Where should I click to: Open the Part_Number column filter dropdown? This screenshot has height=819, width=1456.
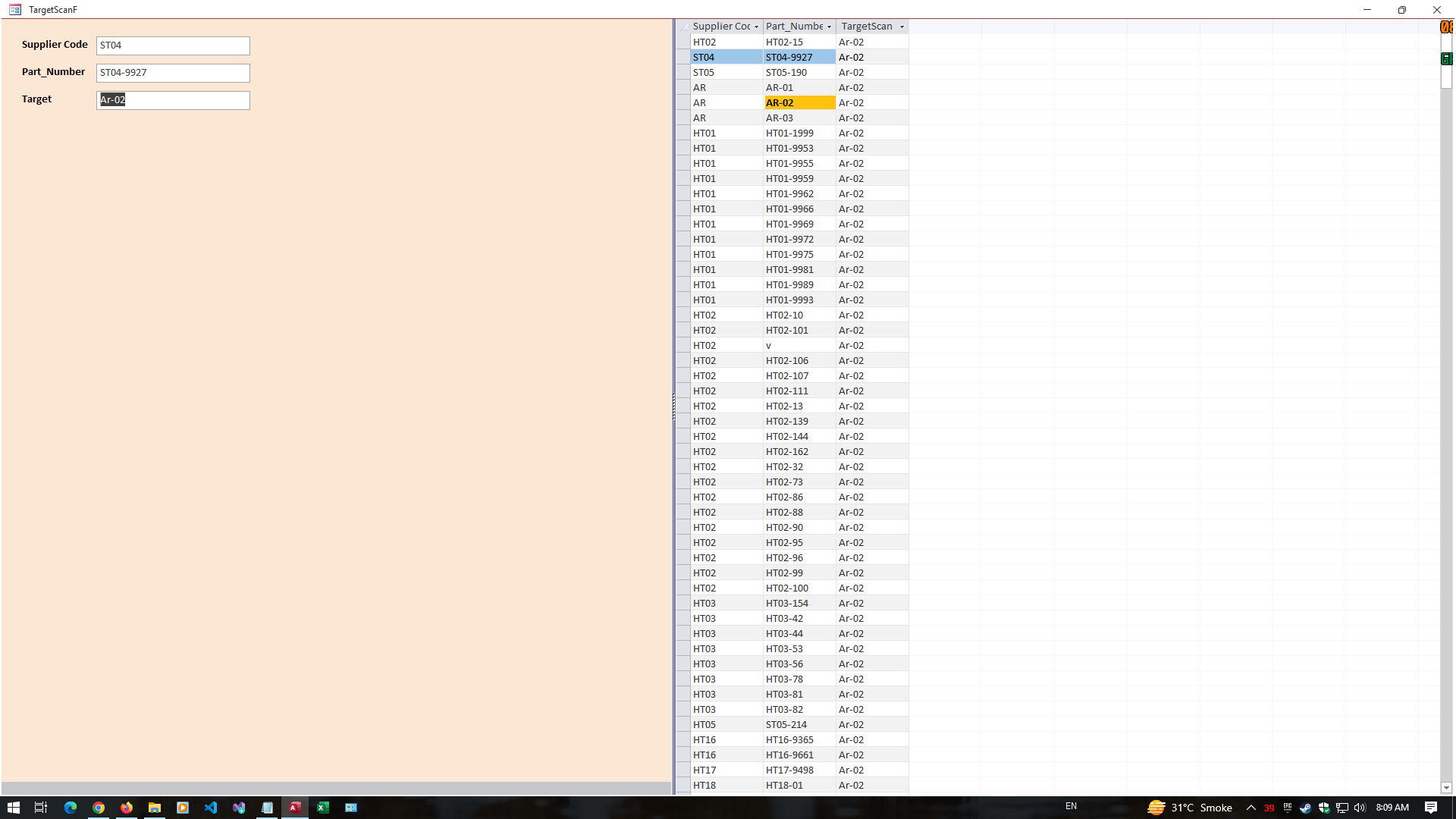[x=829, y=26]
